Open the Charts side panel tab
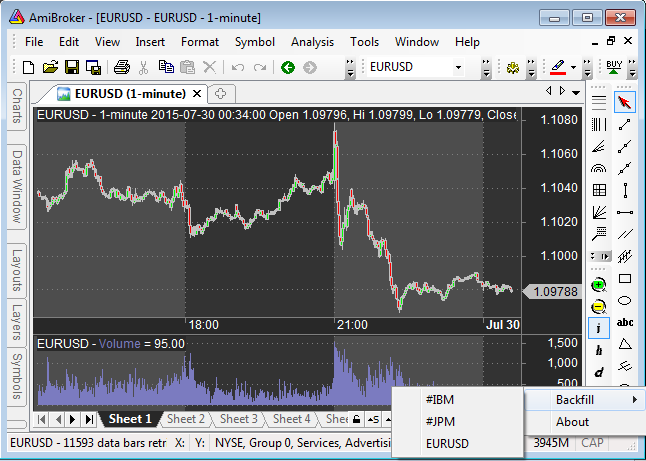The image size is (646, 461). pyautogui.click(x=17, y=106)
